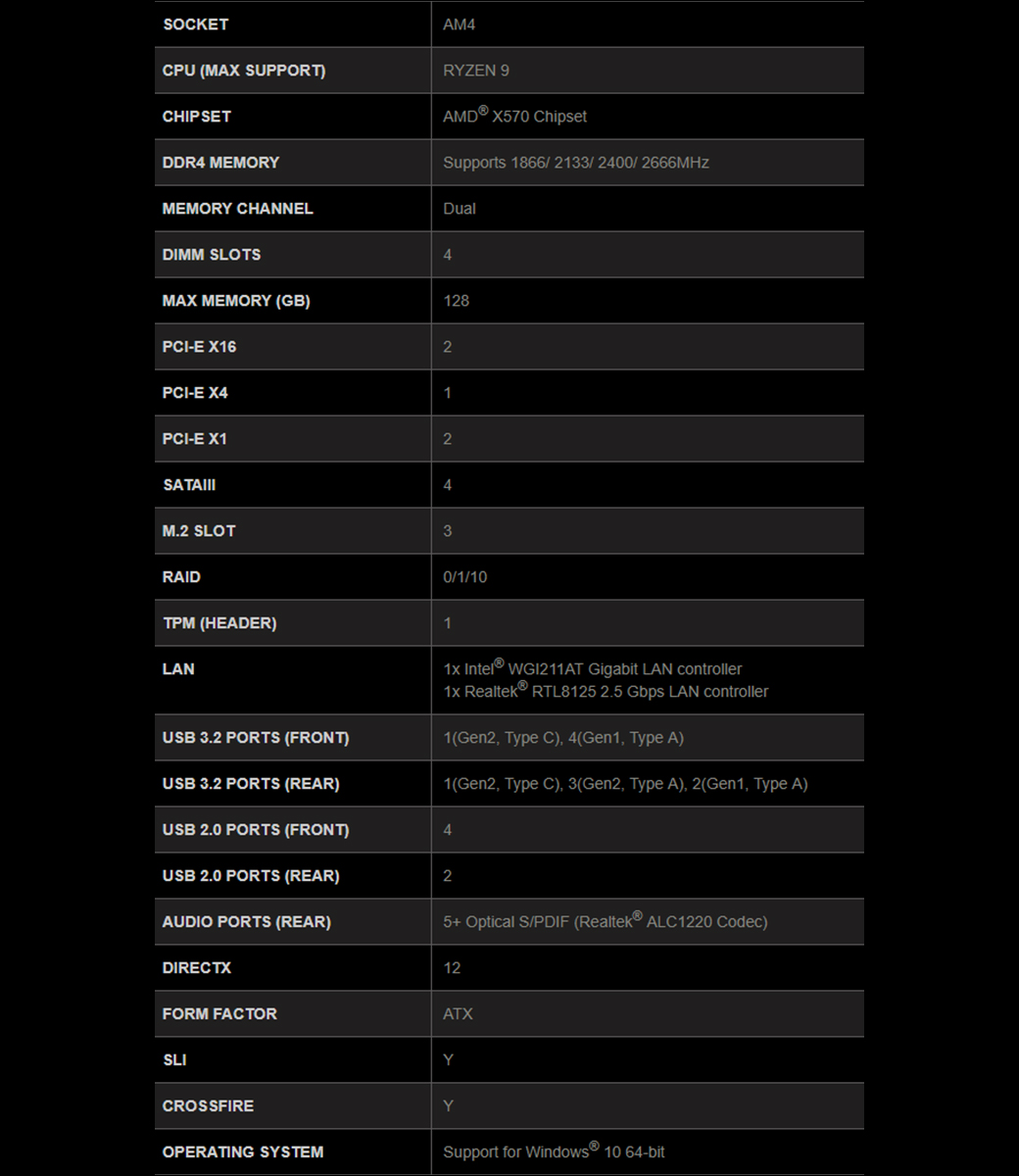Select the Windows 10 64-bit support text
Viewport: 1019px width, 1176px height.
pyautogui.click(x=554, y=1152)
